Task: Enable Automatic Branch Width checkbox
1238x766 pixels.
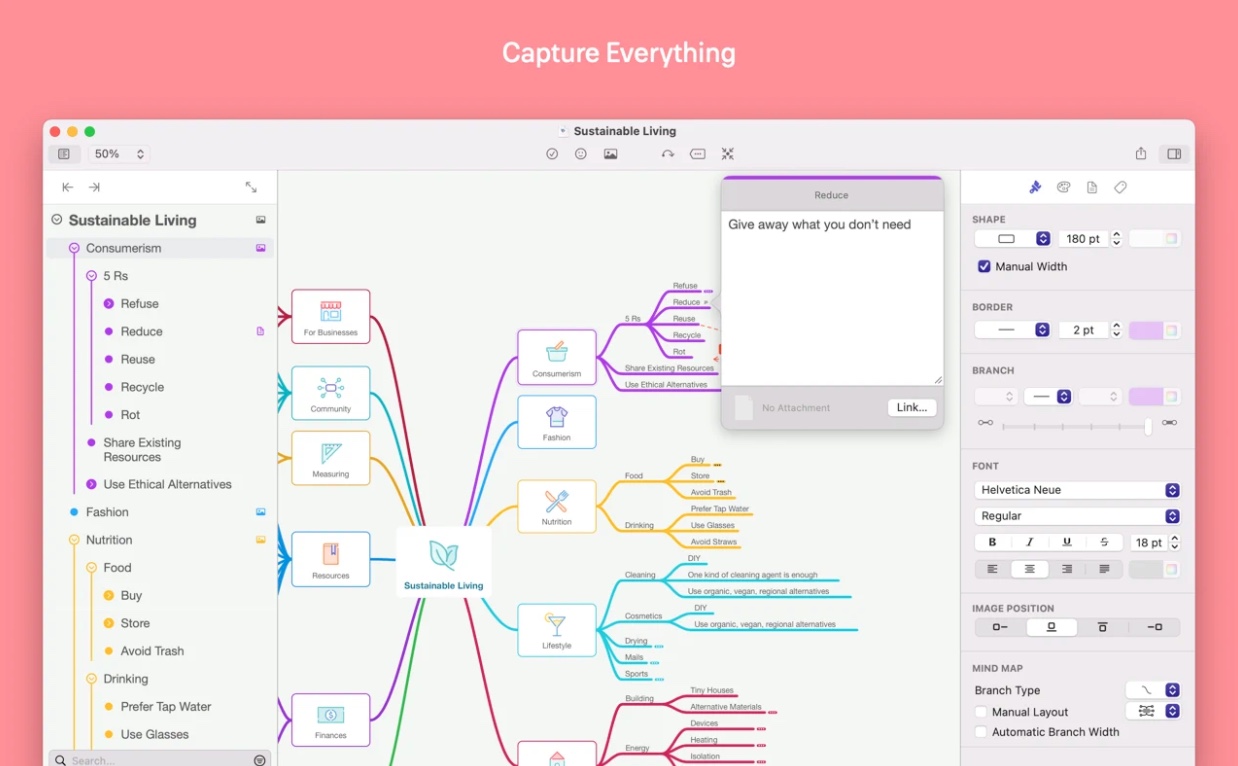Action: [981, 732]
